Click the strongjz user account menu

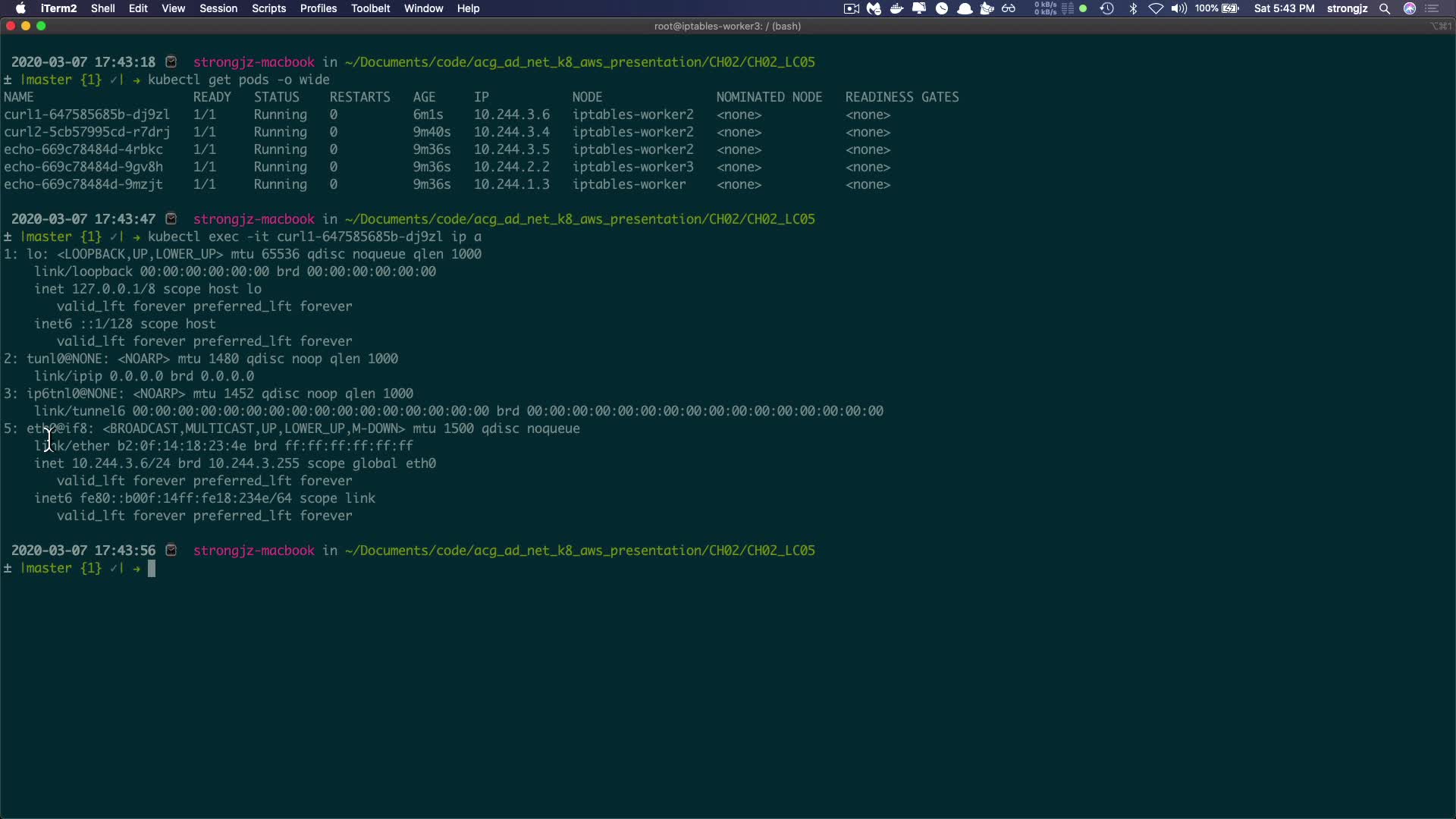(1347, 8)
